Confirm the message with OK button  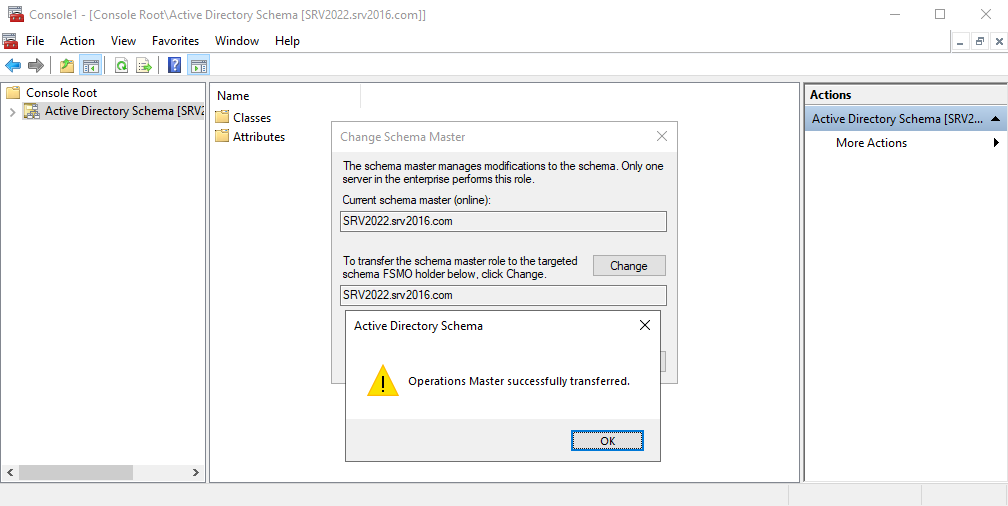pos(608,440)
